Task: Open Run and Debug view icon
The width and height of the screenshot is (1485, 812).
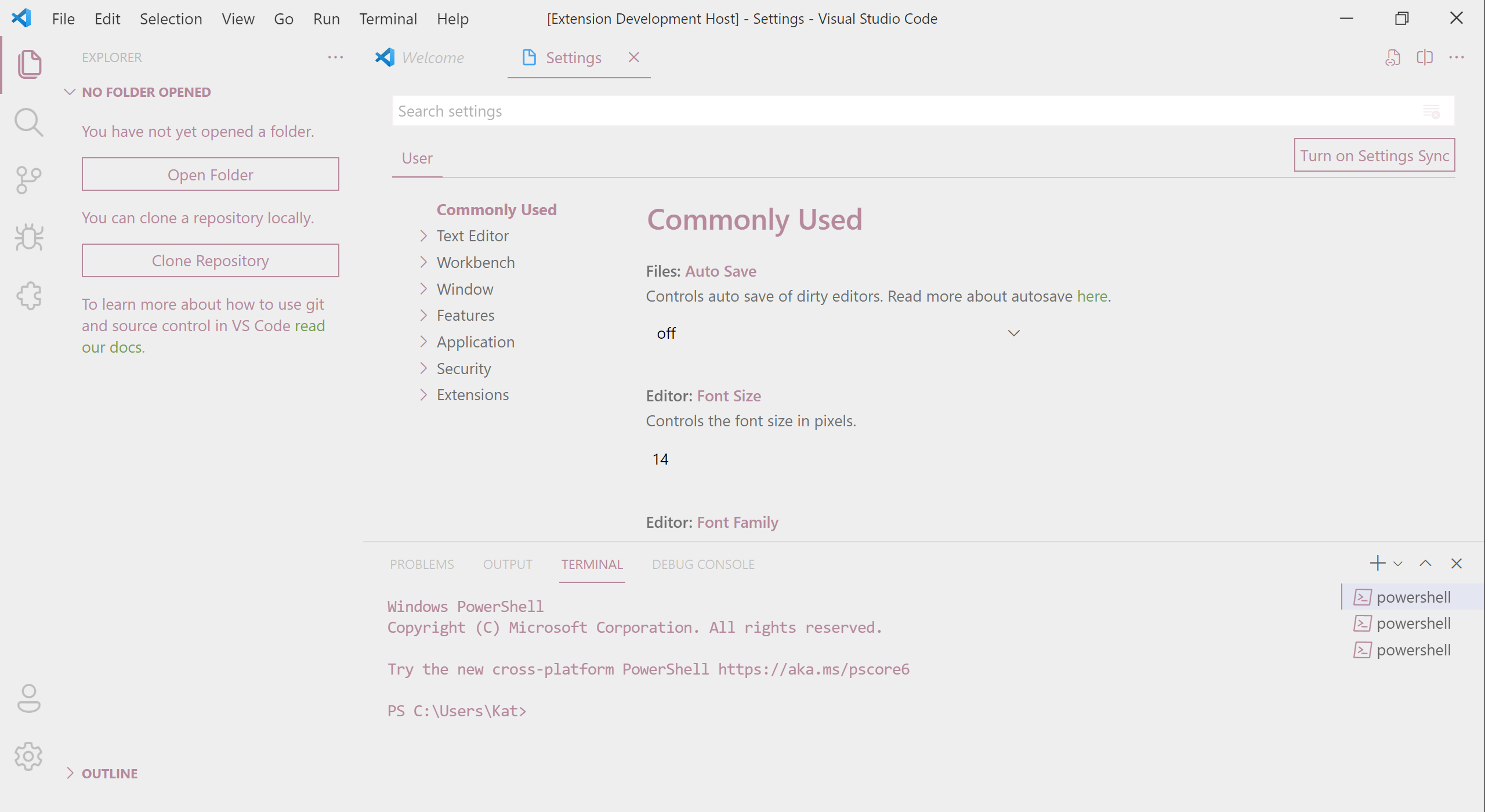Action: 28,238
